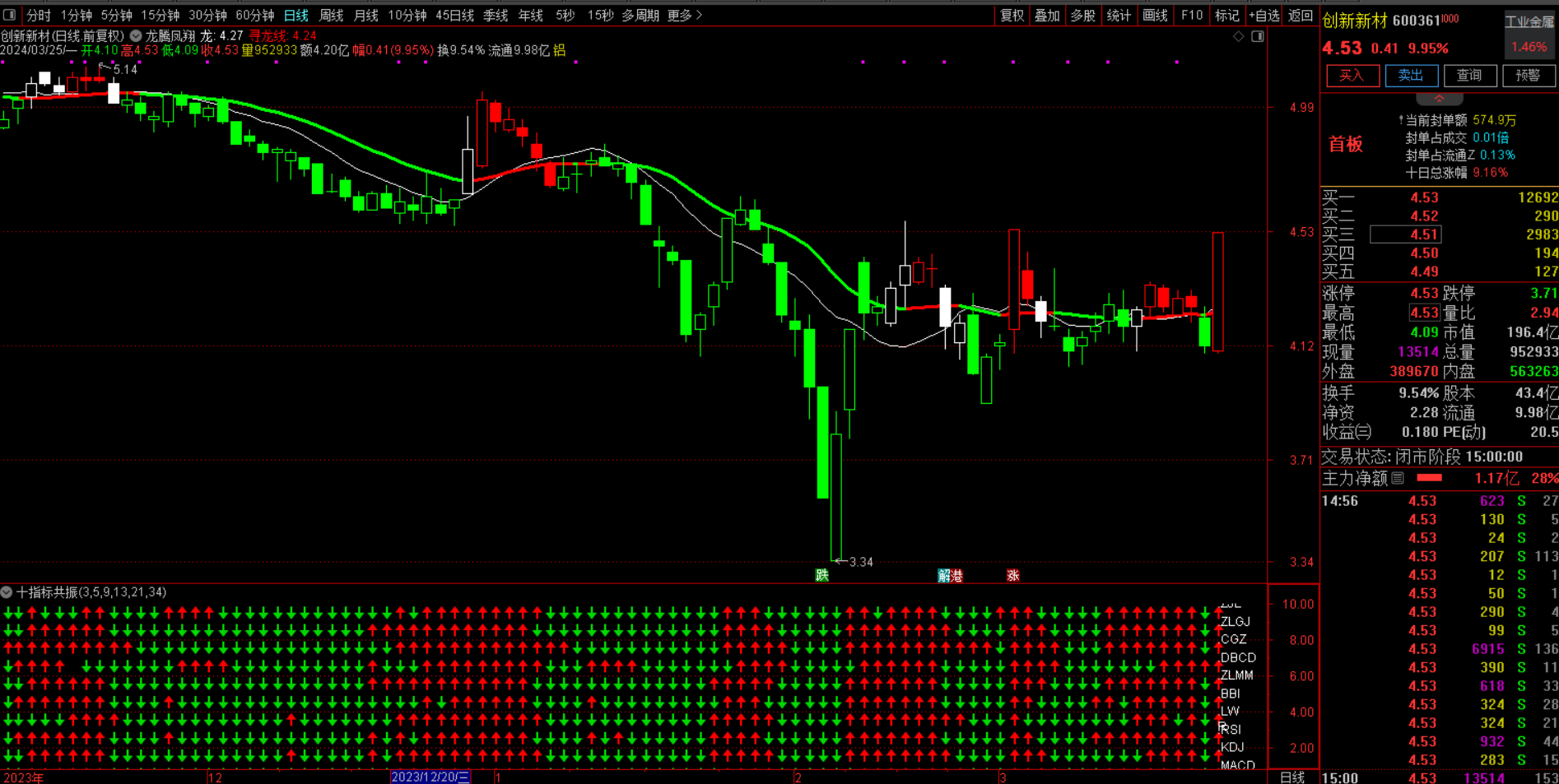This screenshot has width=1559, height=784.
Task: Switch to 分时 chart view
Action: (38, 15)
